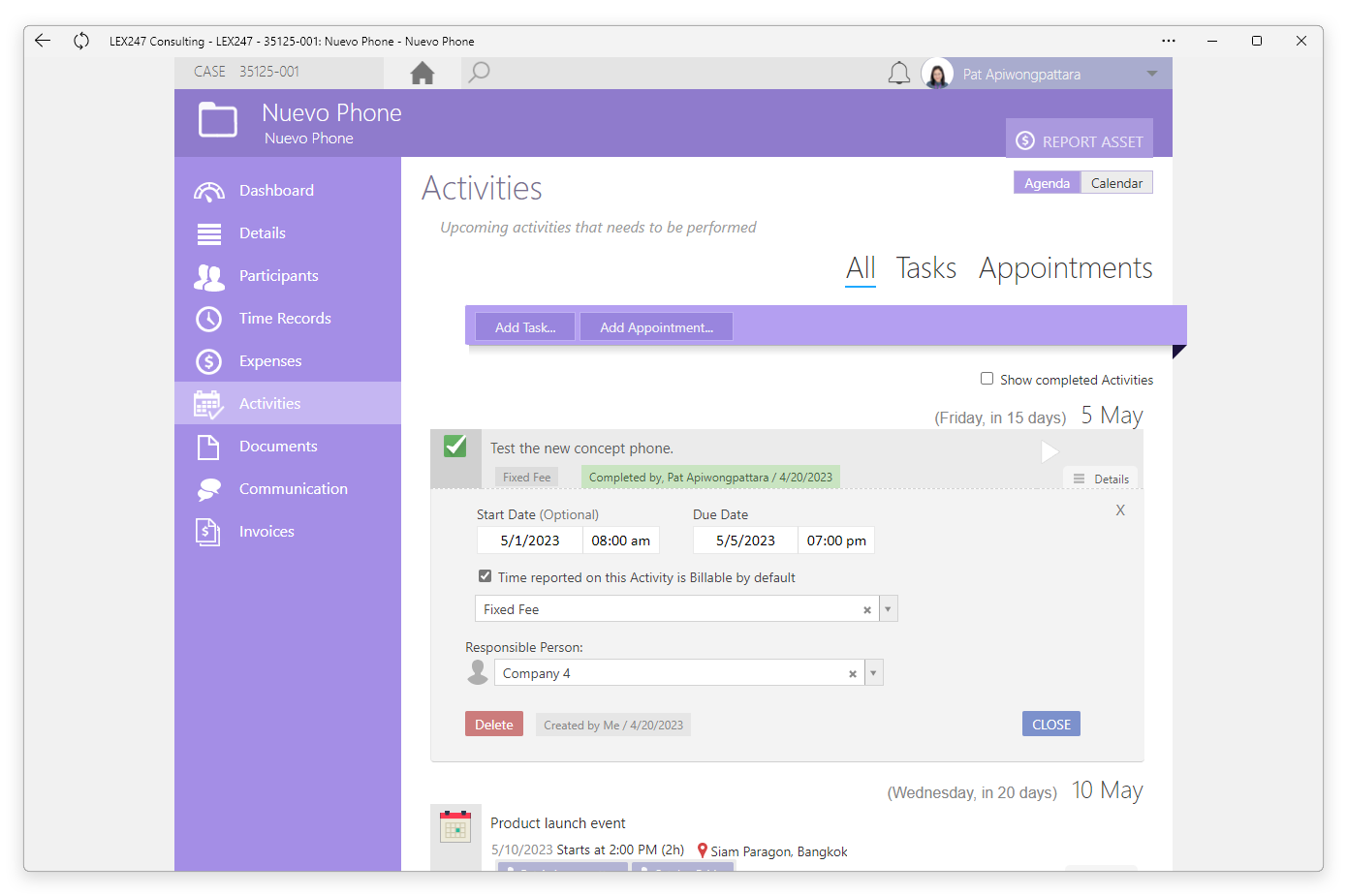Select the Tasks tab

tap(925, 268)
